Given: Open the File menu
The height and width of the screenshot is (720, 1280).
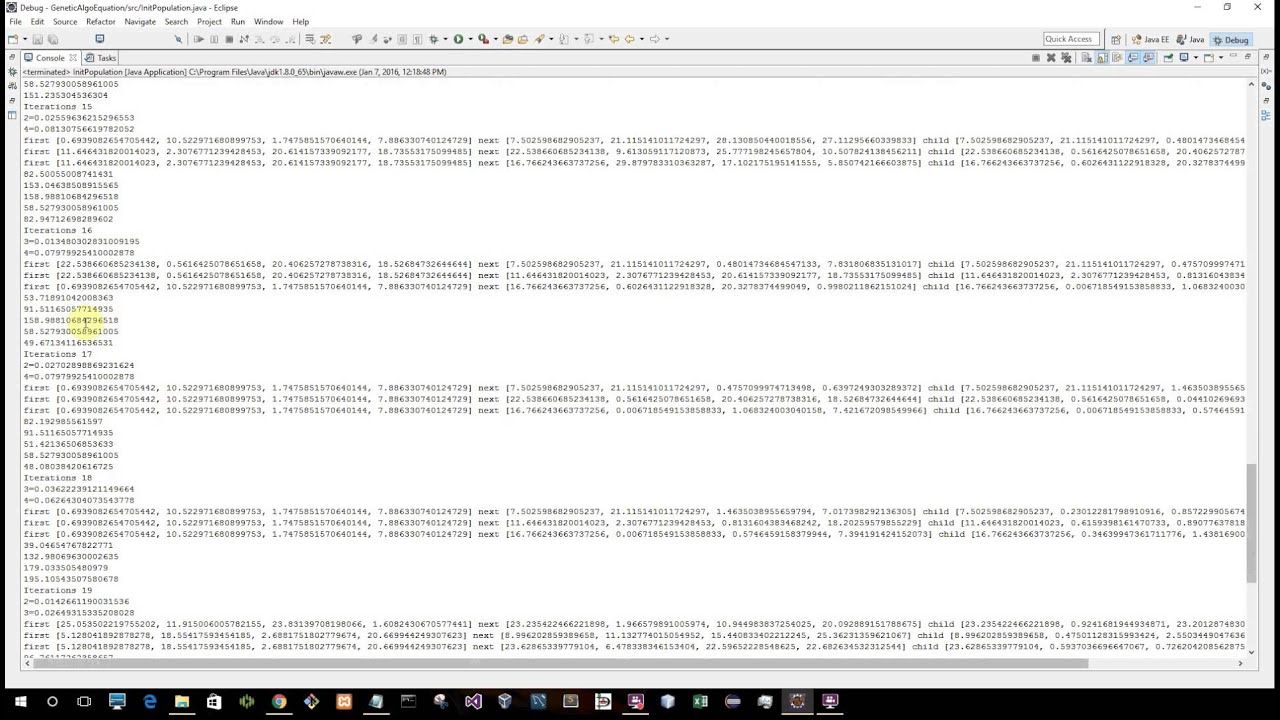Looking at the screenshot, I should tap(15, 21).
